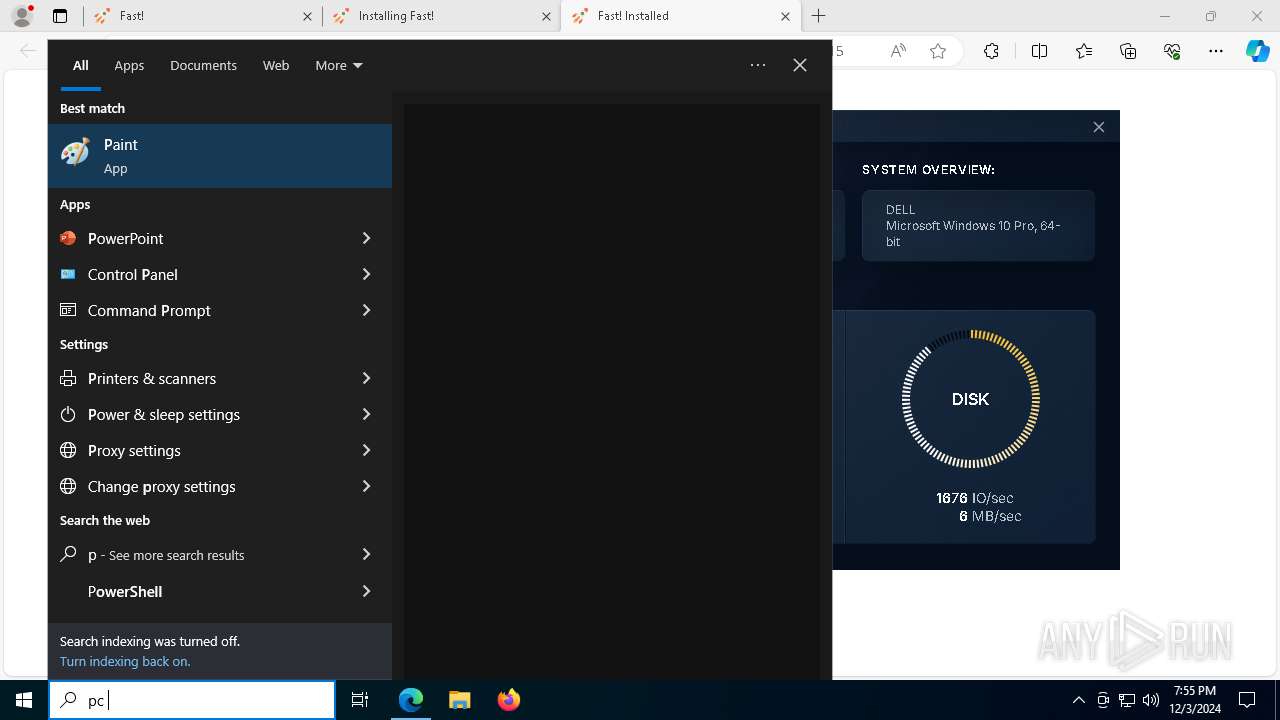Screen dimensions: 1280x720
Task: Switch to the Web search filter
Action: pyautogui.click(x=276, y=65)
